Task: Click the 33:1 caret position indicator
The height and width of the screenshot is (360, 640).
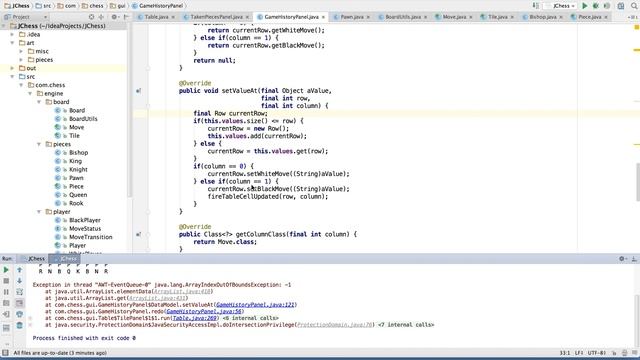Action: click(x=564, y=353)
